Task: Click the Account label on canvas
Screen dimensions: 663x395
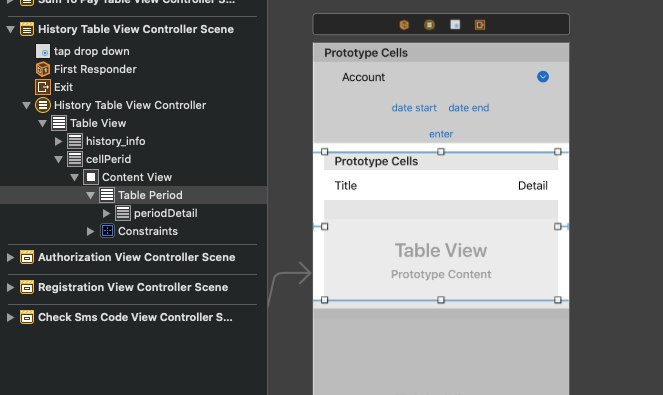Action: [363, 77]
